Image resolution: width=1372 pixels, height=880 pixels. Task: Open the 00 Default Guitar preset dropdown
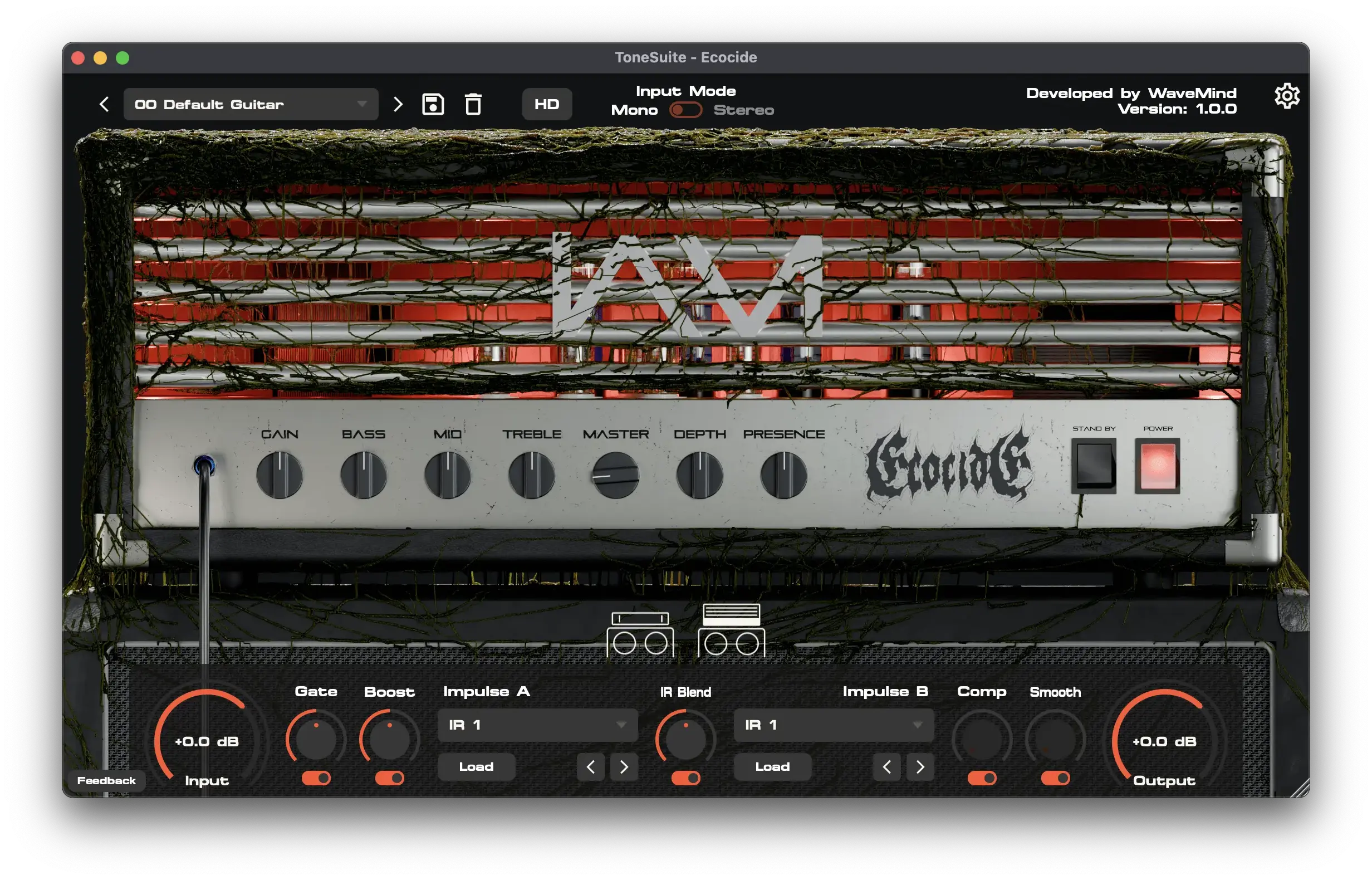pyautogui.click(x=250, y=104)
